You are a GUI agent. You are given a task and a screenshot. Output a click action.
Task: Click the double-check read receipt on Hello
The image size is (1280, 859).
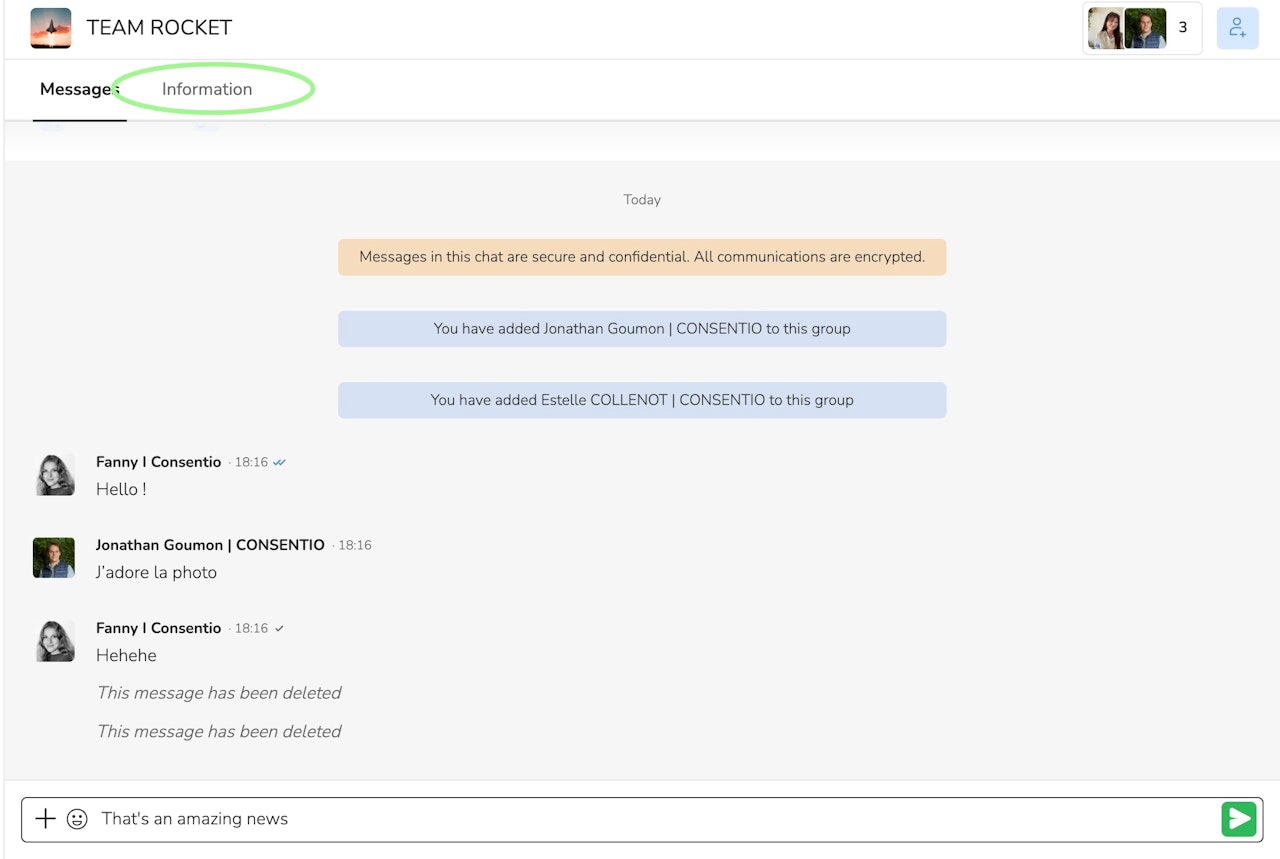point(280,463)
